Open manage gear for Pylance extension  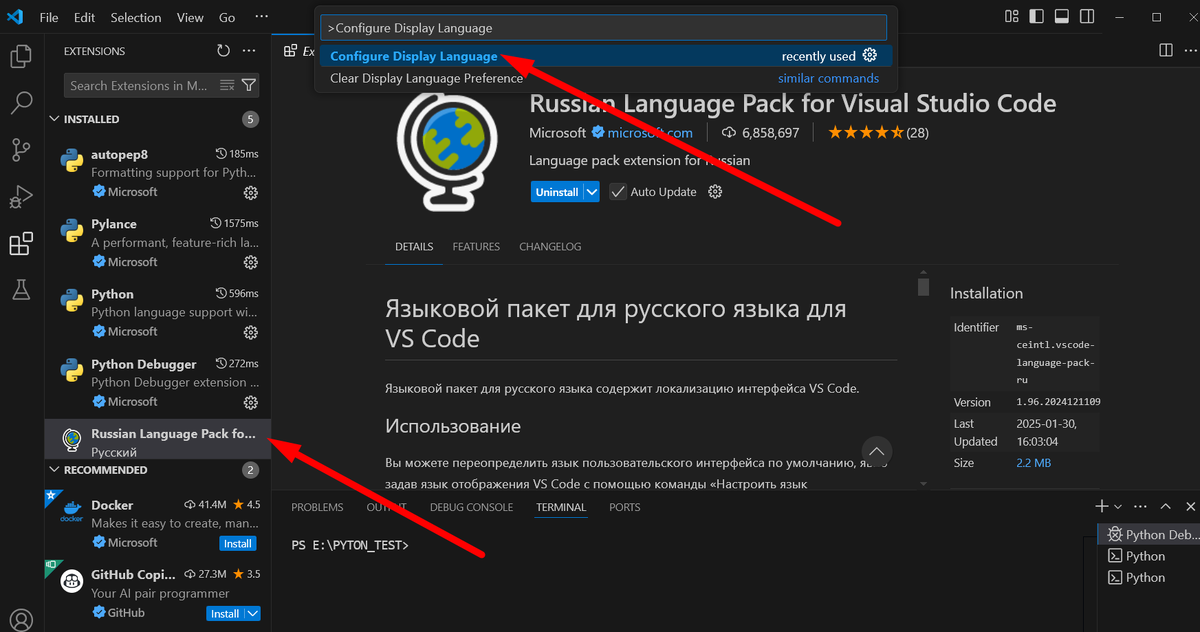point(251,262)
